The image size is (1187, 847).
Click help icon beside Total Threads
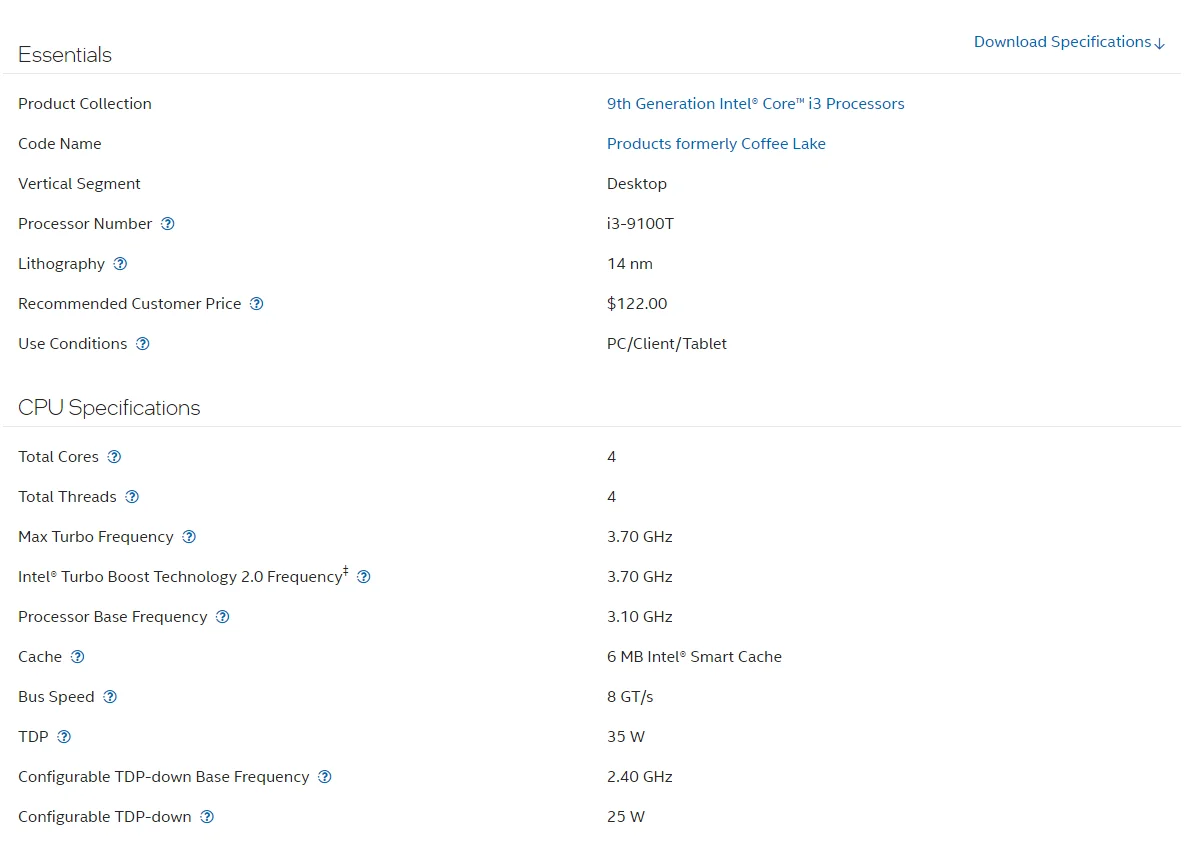[x=132, y=497]
